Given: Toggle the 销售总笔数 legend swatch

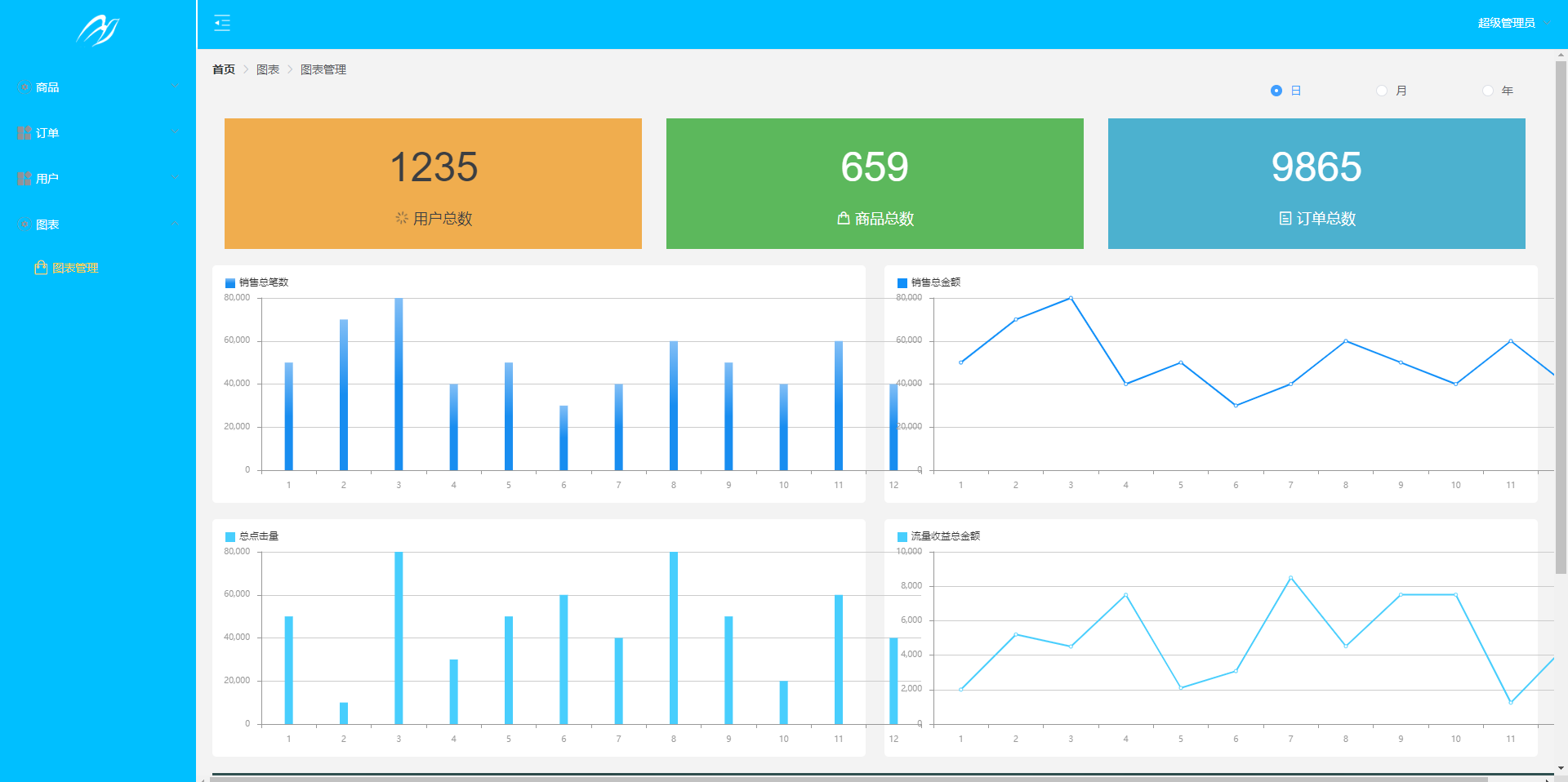Looking at the screenshot, I should click(230, 283).
